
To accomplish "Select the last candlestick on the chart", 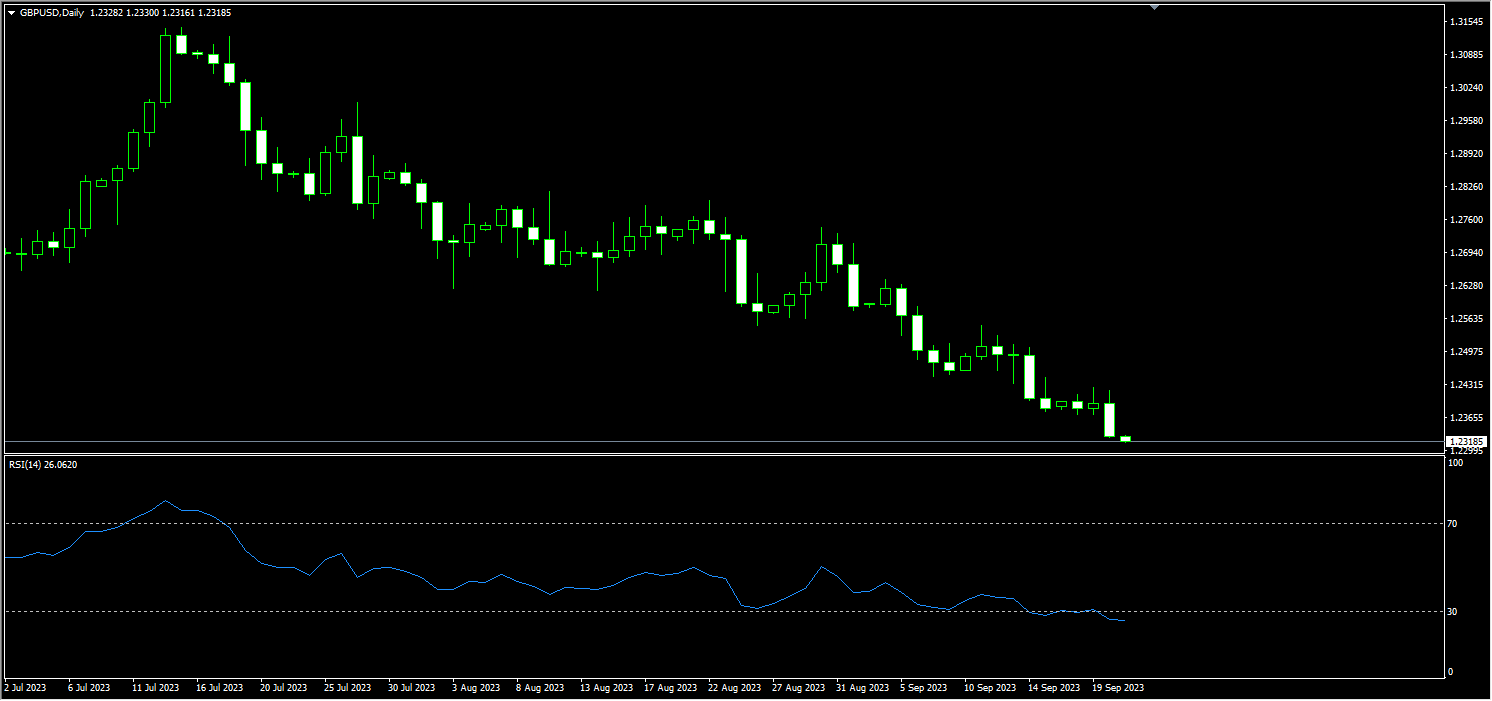I will coord(1125,438).
